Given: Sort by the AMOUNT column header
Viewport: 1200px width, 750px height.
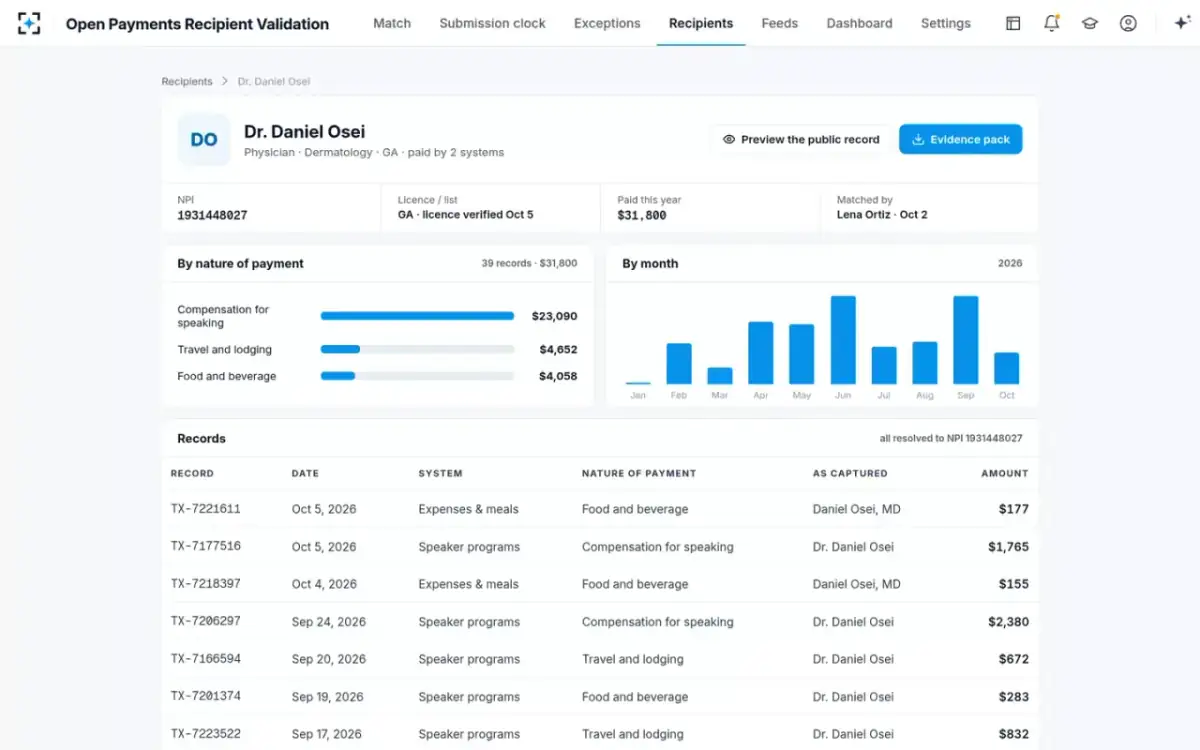Looking at the screenshot, I should (x=1005, y=473).
